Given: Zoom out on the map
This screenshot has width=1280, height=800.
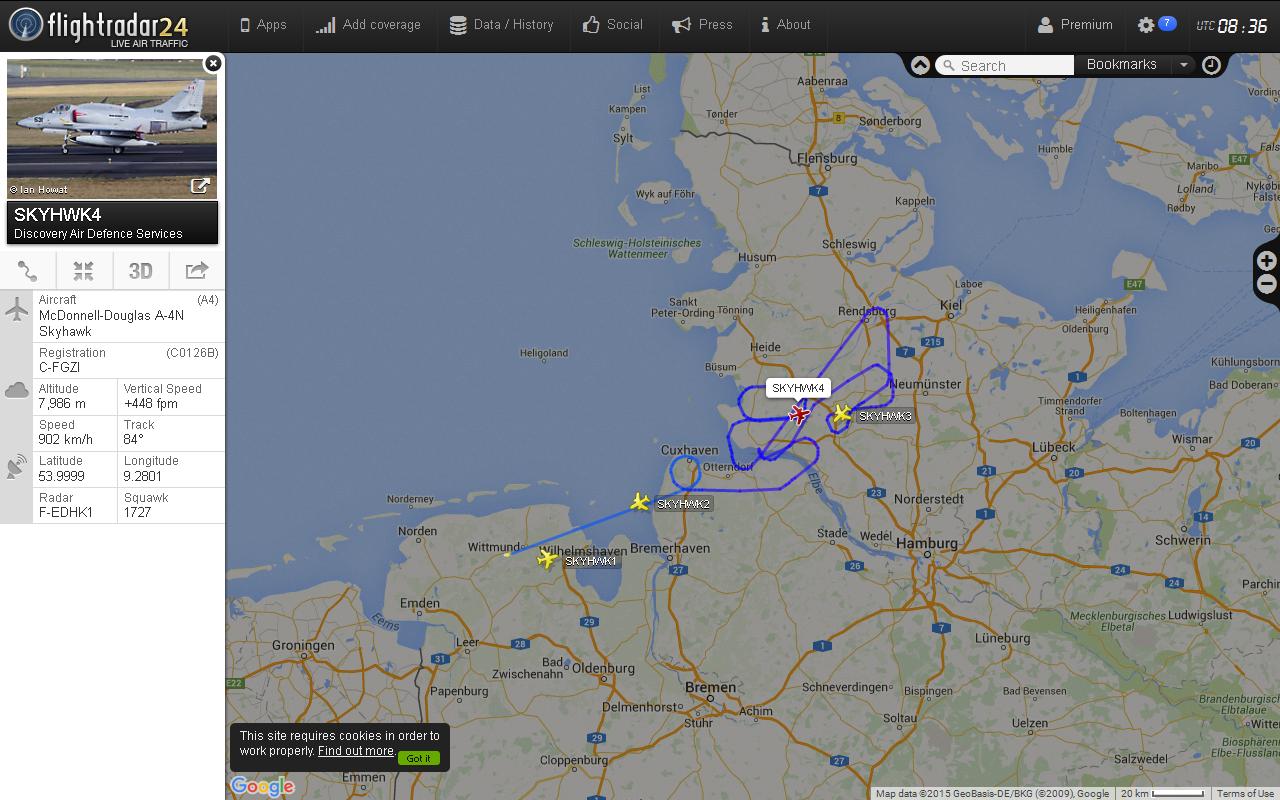Looking at the screenshot, I should tap(1266, 285).
